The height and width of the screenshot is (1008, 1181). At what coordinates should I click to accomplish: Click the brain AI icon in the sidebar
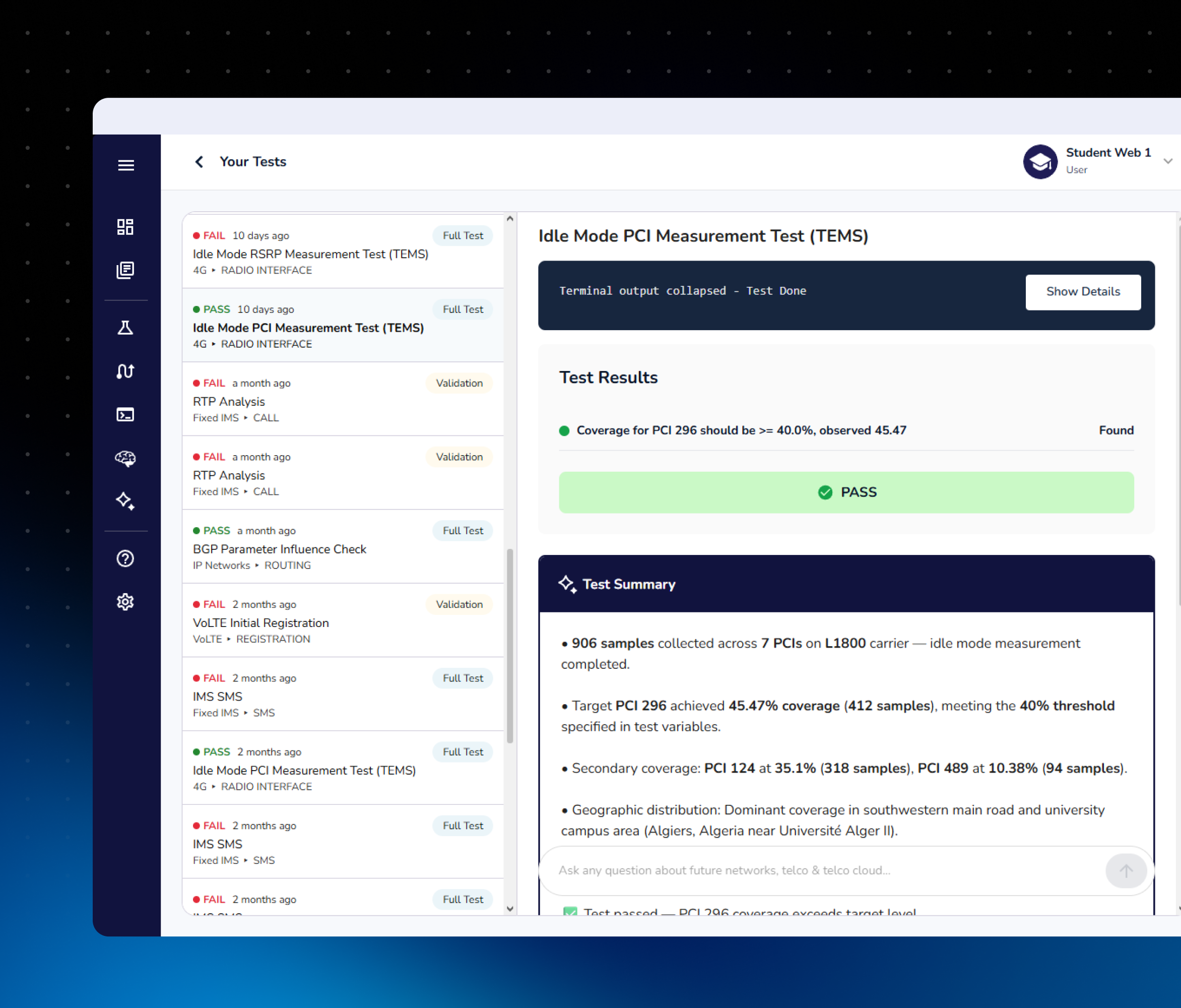pyautogui.click(x=125, y=458)
